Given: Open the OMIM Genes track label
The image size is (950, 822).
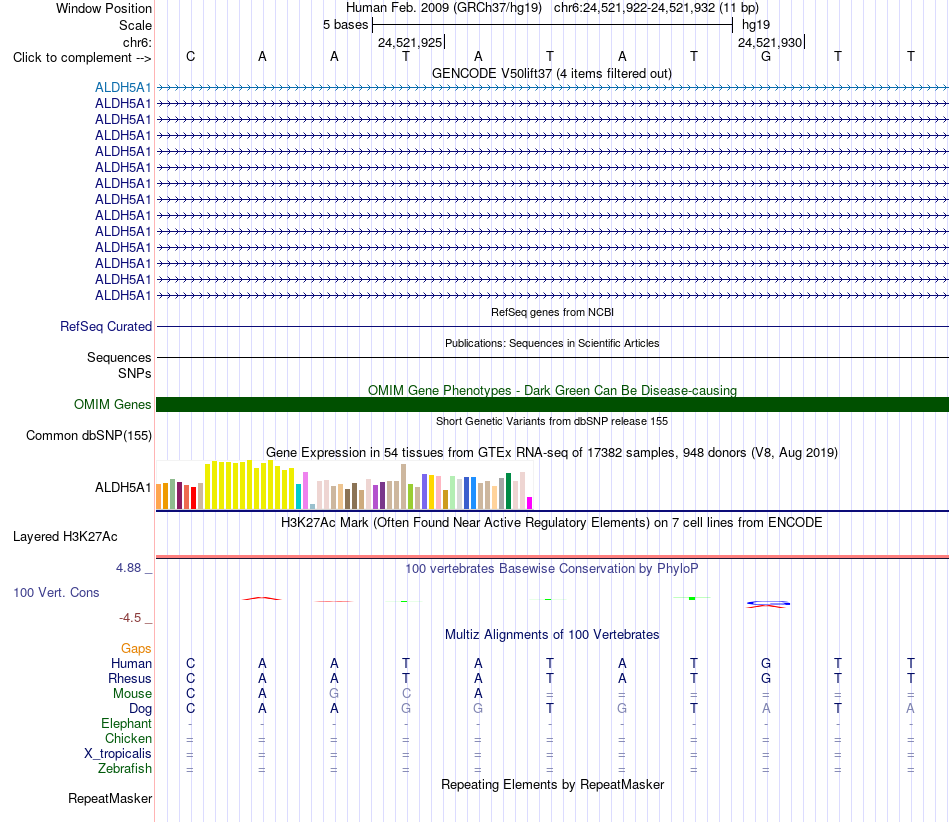Looking at the screenshot, I should 113,404.
